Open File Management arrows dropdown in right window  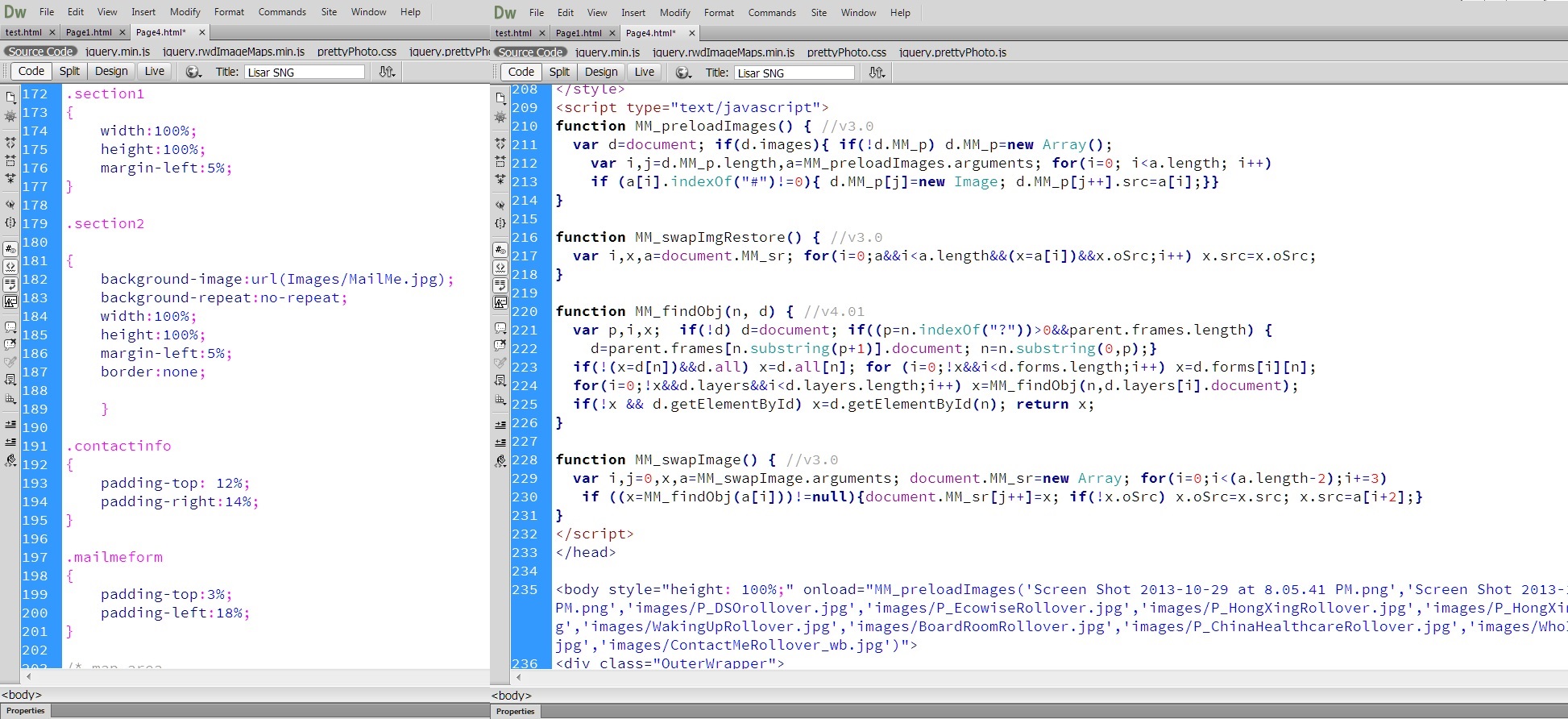[877, 73]
